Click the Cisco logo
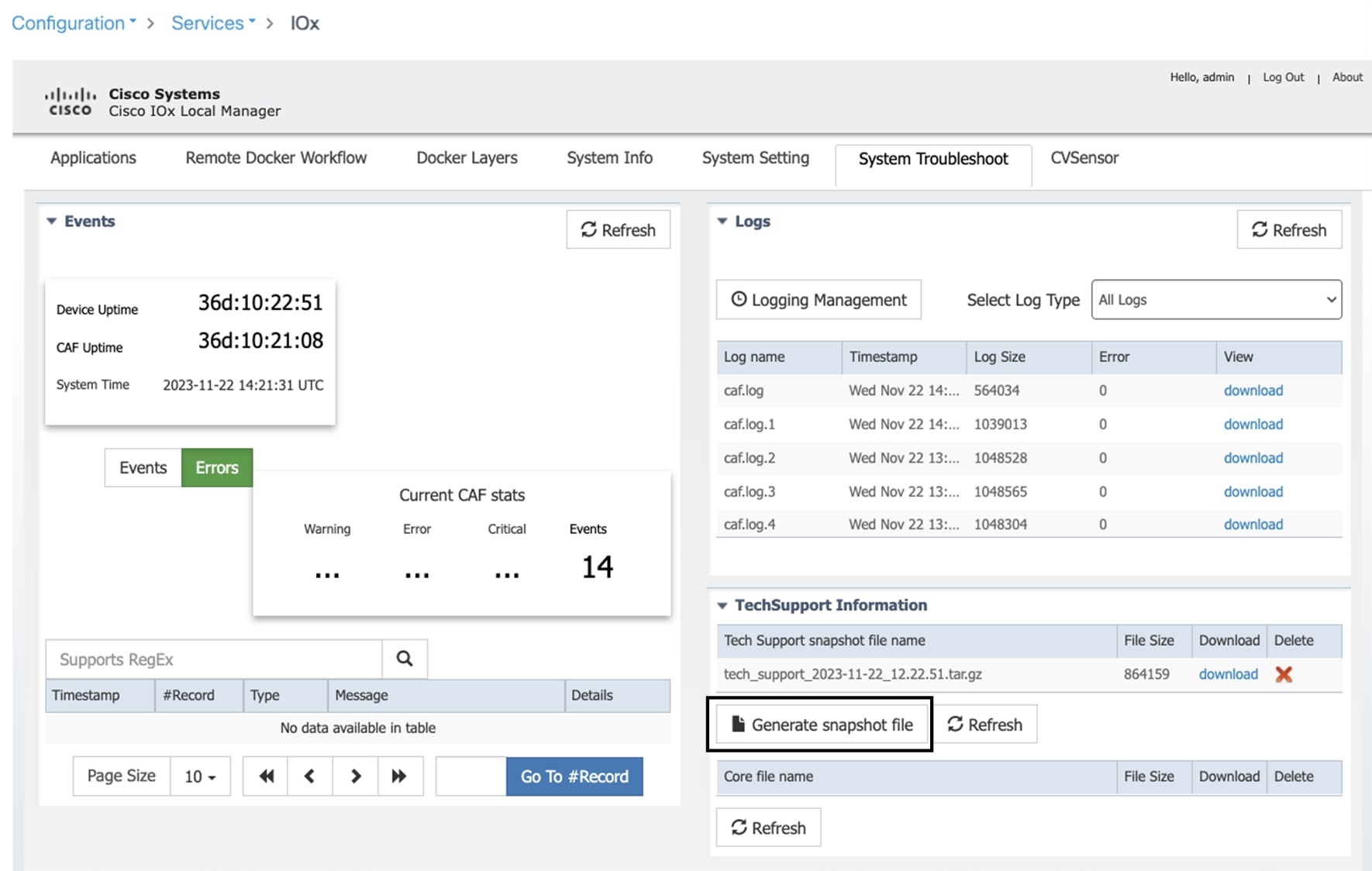 pos(70,102)
